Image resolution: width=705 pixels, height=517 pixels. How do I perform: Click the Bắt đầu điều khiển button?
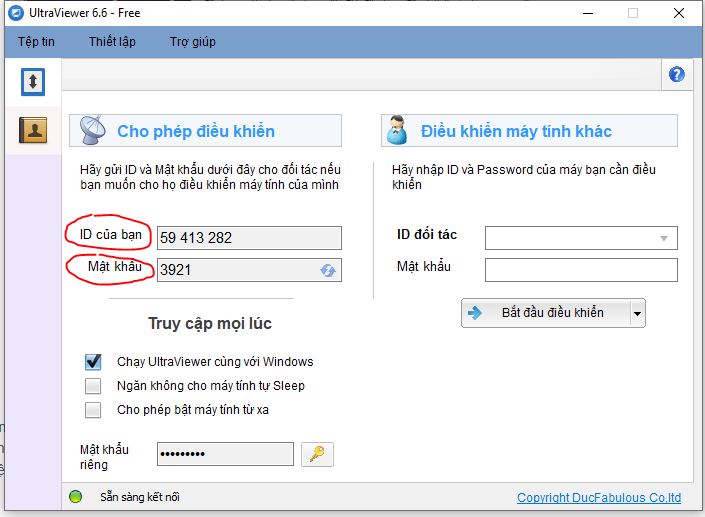point(545,313)
